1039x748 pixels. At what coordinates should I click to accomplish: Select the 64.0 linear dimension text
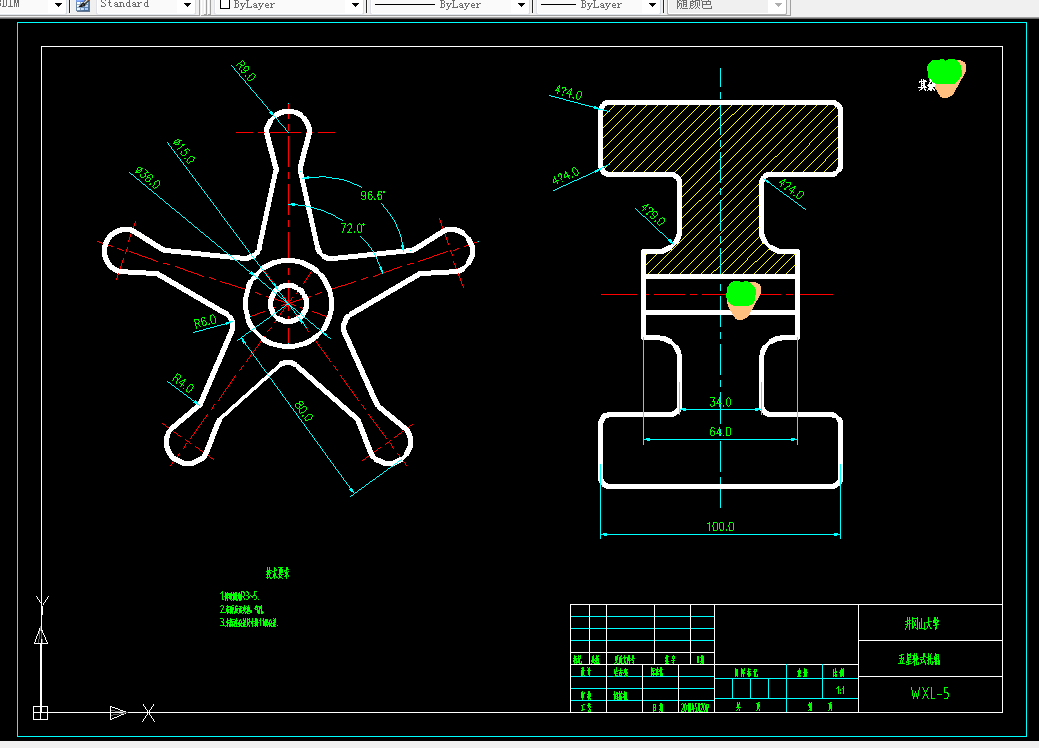pyautogui.click(x=720, y=431)
